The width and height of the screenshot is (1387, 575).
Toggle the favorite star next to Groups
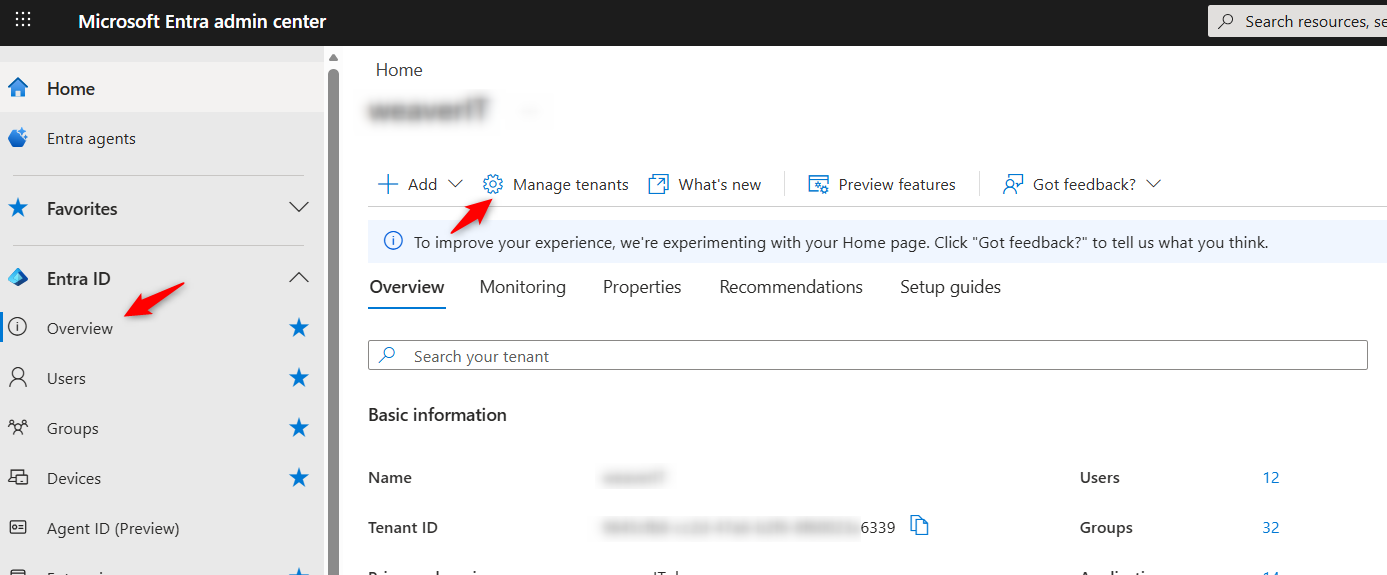[298, 428]
